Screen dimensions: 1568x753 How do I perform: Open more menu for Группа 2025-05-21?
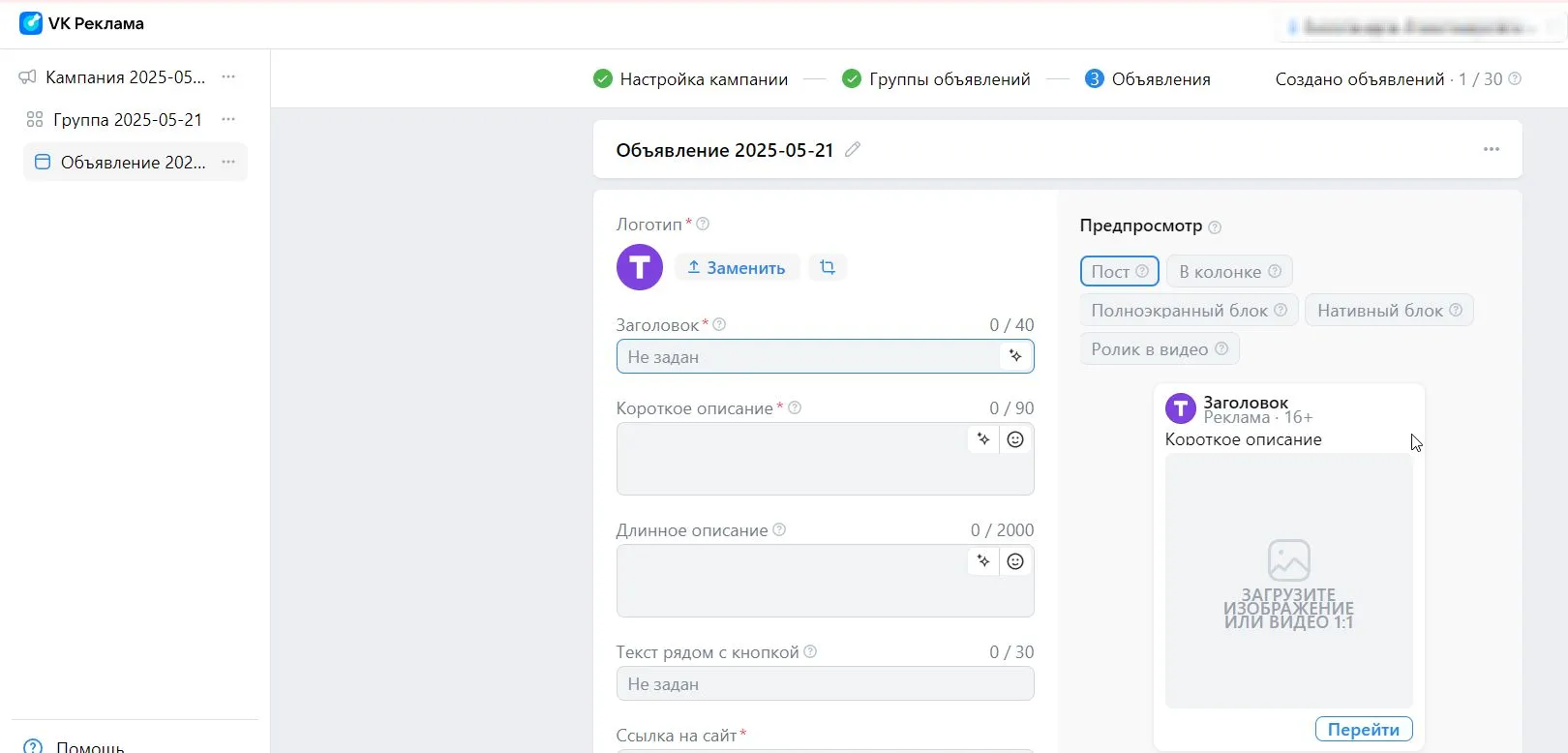pos(228,119)
